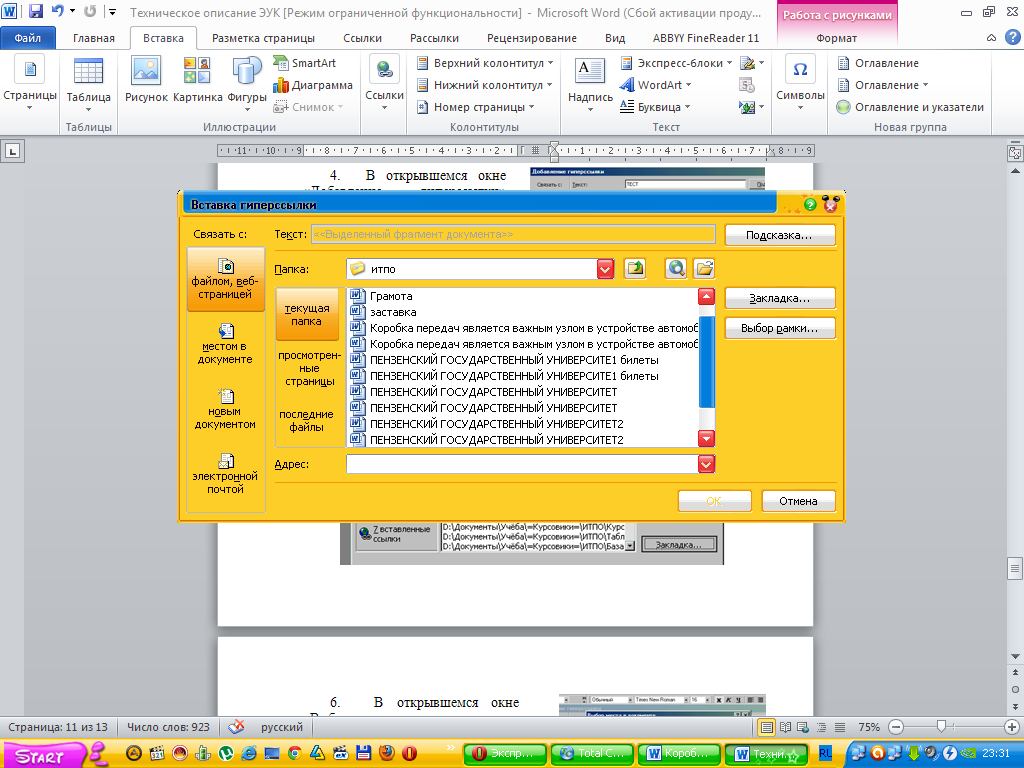Open Firefox from the taskbar quick launch
This screenshot has width=1024, height=768.
387,753
